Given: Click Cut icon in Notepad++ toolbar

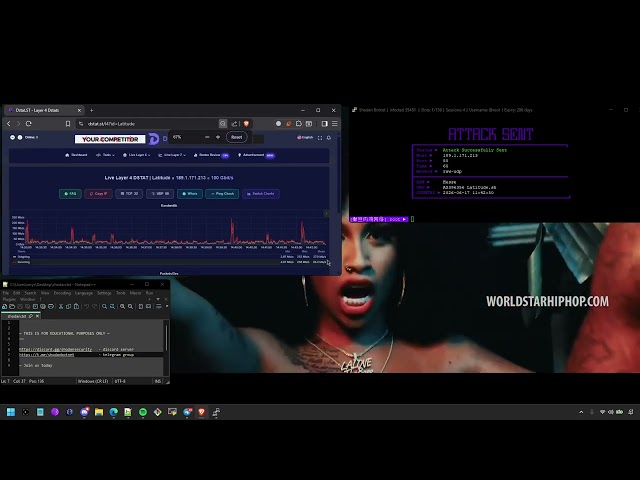Looking at the screenshot, I should (61, 307).
